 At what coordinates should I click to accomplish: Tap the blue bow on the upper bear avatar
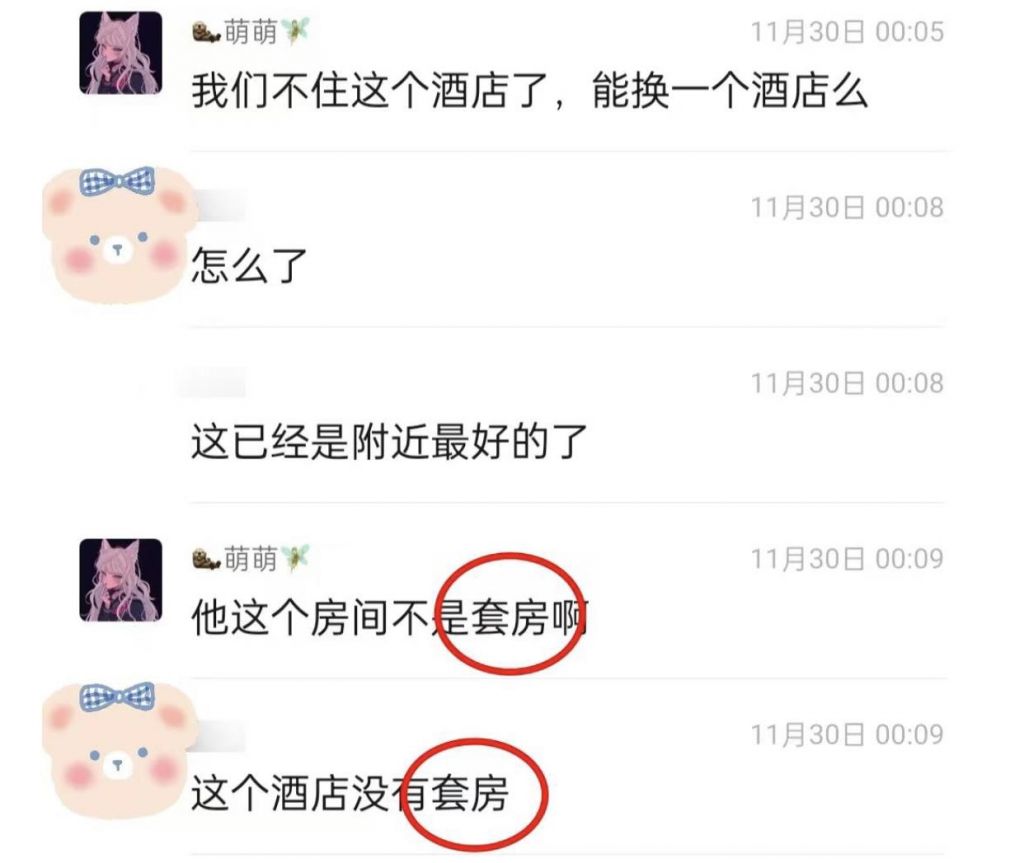tap(118, 180)
